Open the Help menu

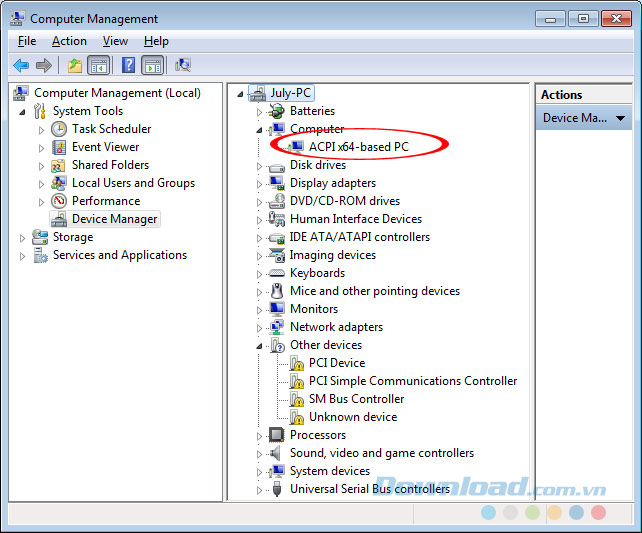coord(156,41)
